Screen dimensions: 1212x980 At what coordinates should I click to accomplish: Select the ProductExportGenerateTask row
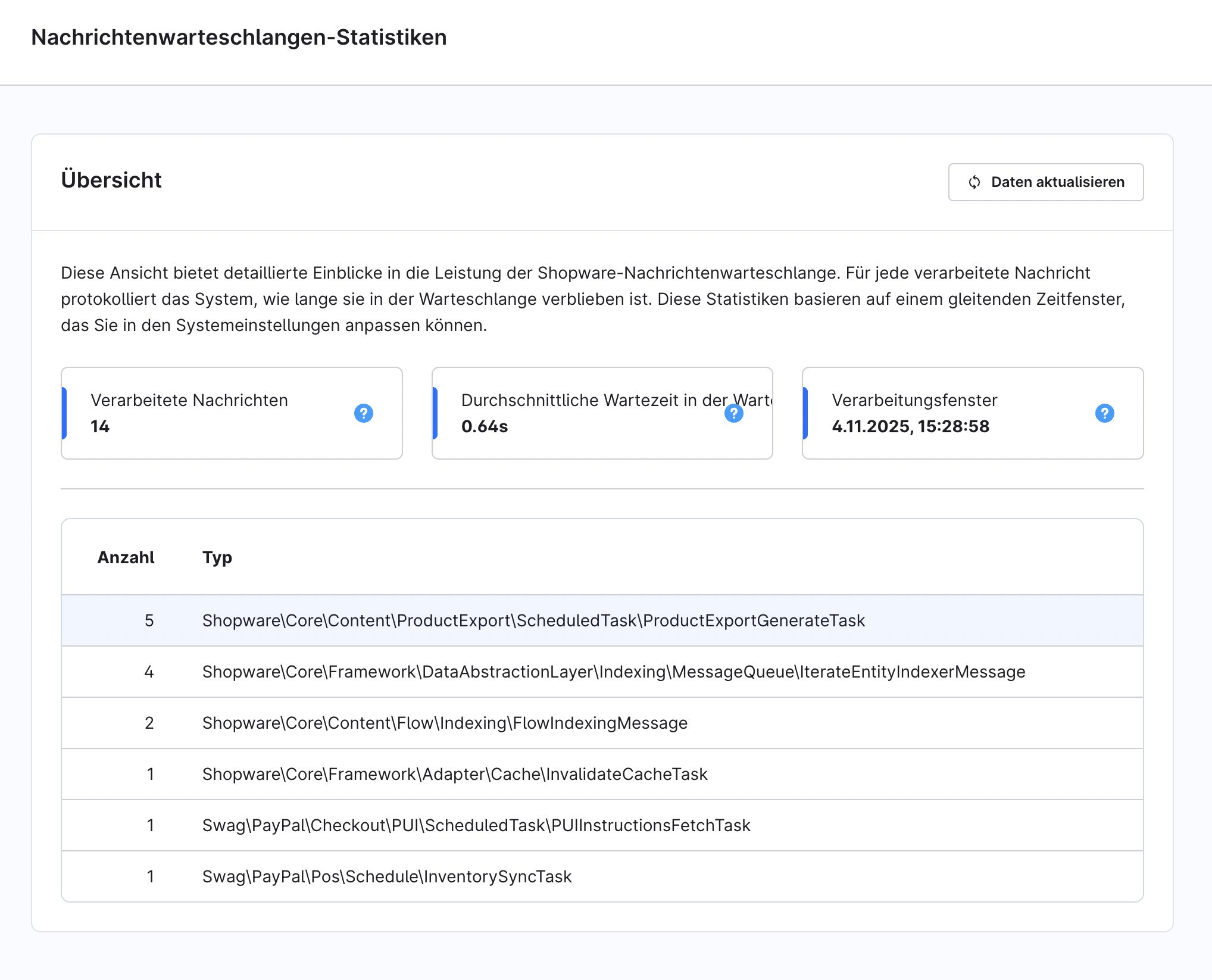(533, 620)
